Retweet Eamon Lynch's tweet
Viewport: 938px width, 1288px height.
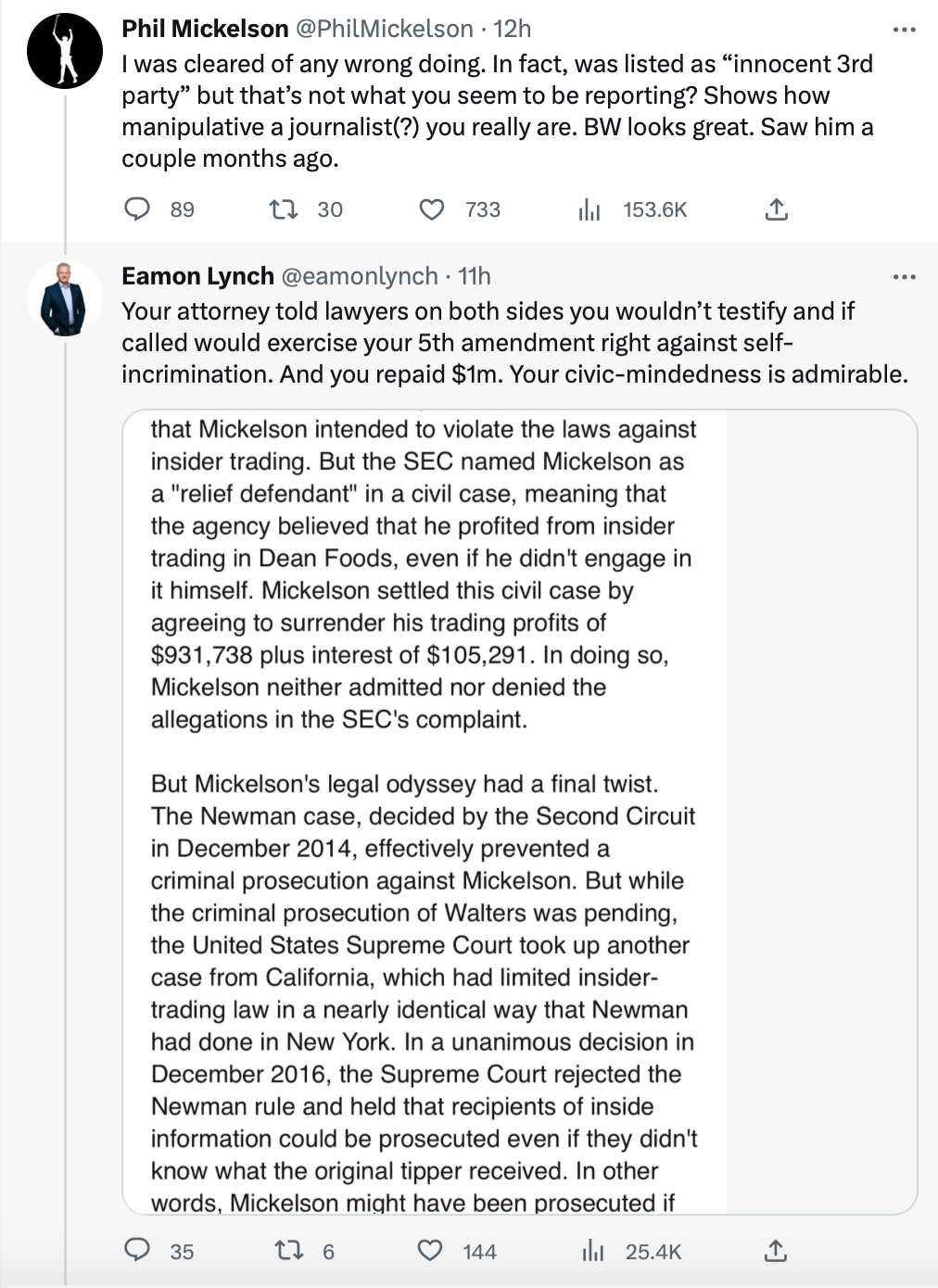tap(289, 1251)
